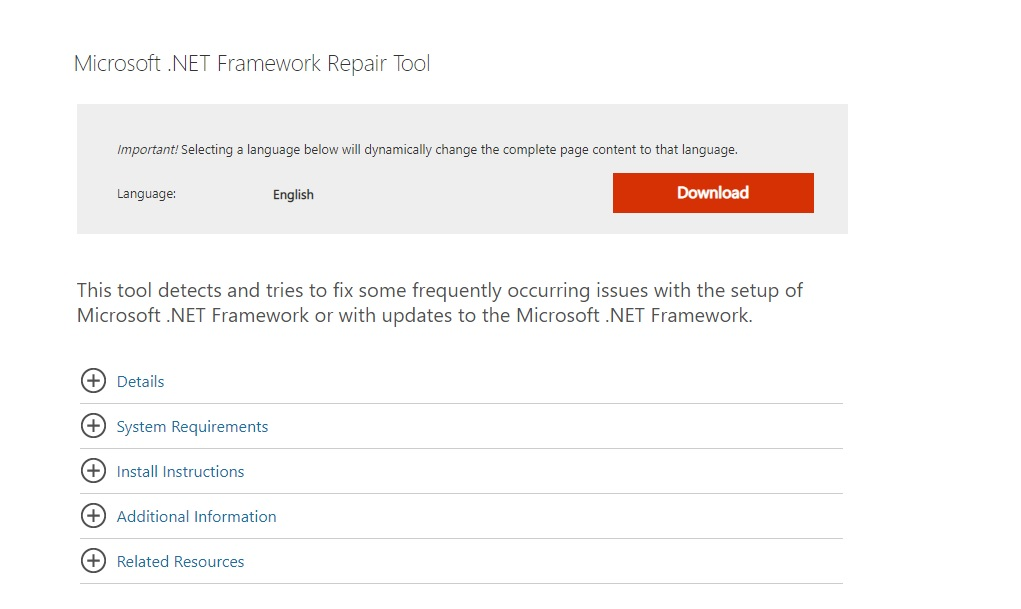The height and width of the screenshot is (609, 1021).
Task: Click the plus icon beside Install Instructions
Action: tap(93, 471)
